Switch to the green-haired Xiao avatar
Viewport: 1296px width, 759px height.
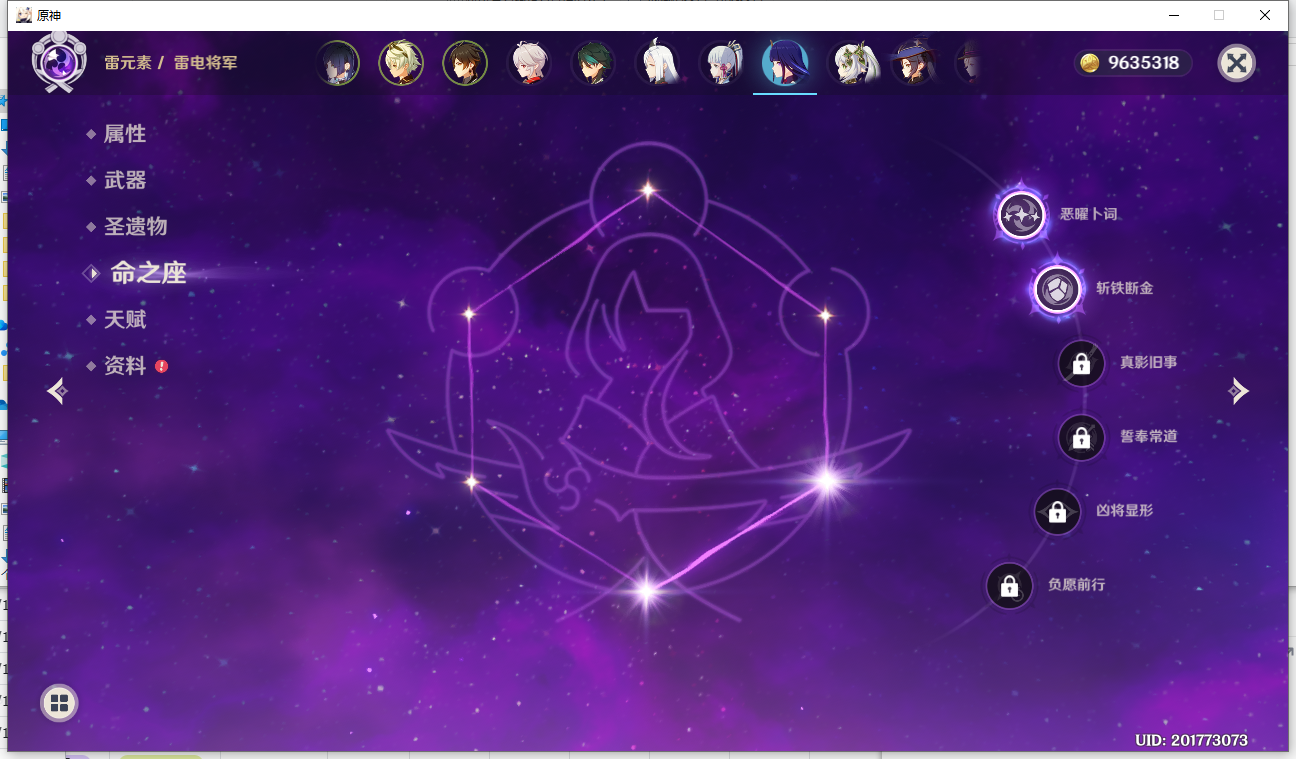click(x=593, y=63)
